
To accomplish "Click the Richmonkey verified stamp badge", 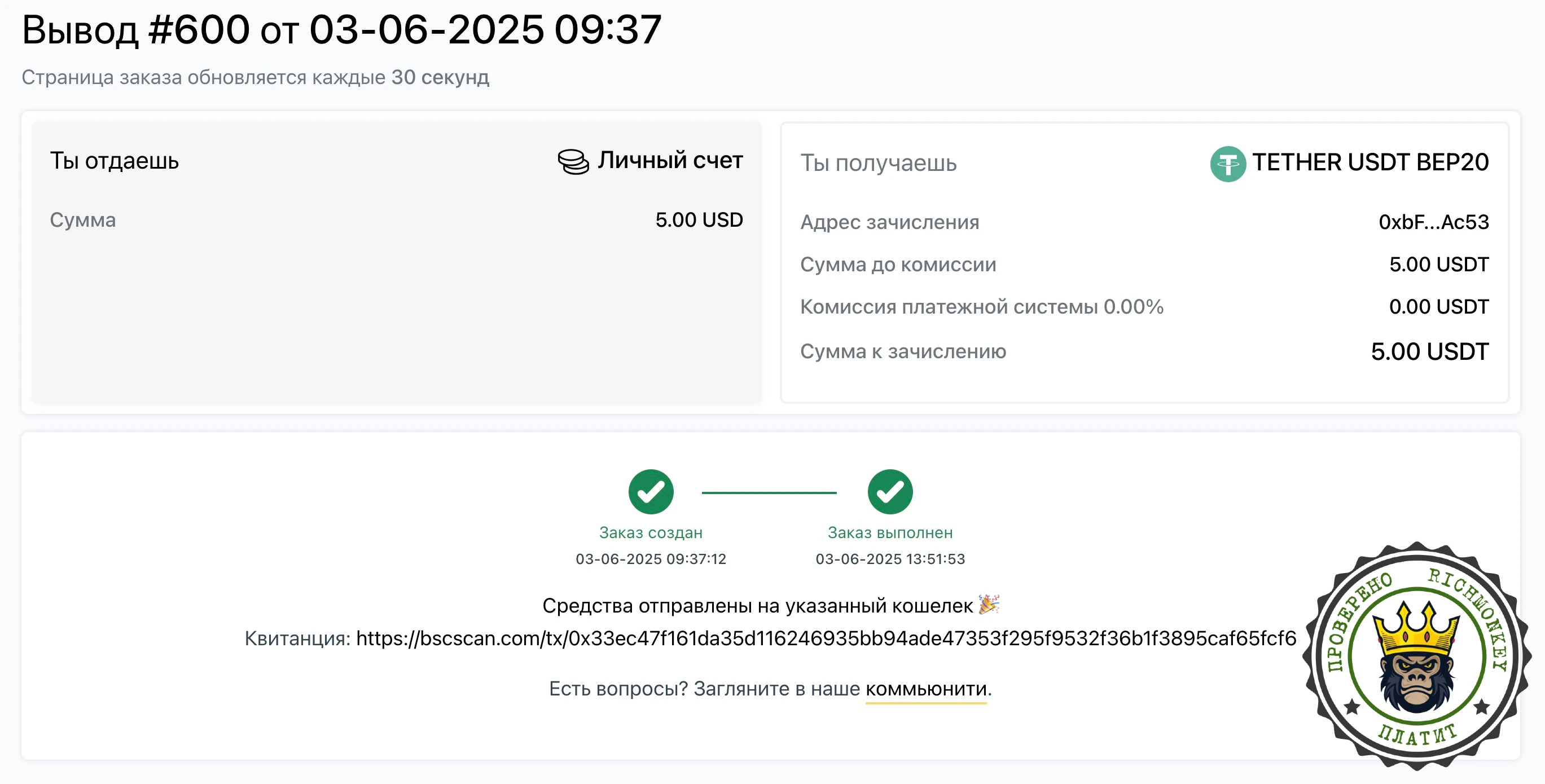I will (1417, 657).
